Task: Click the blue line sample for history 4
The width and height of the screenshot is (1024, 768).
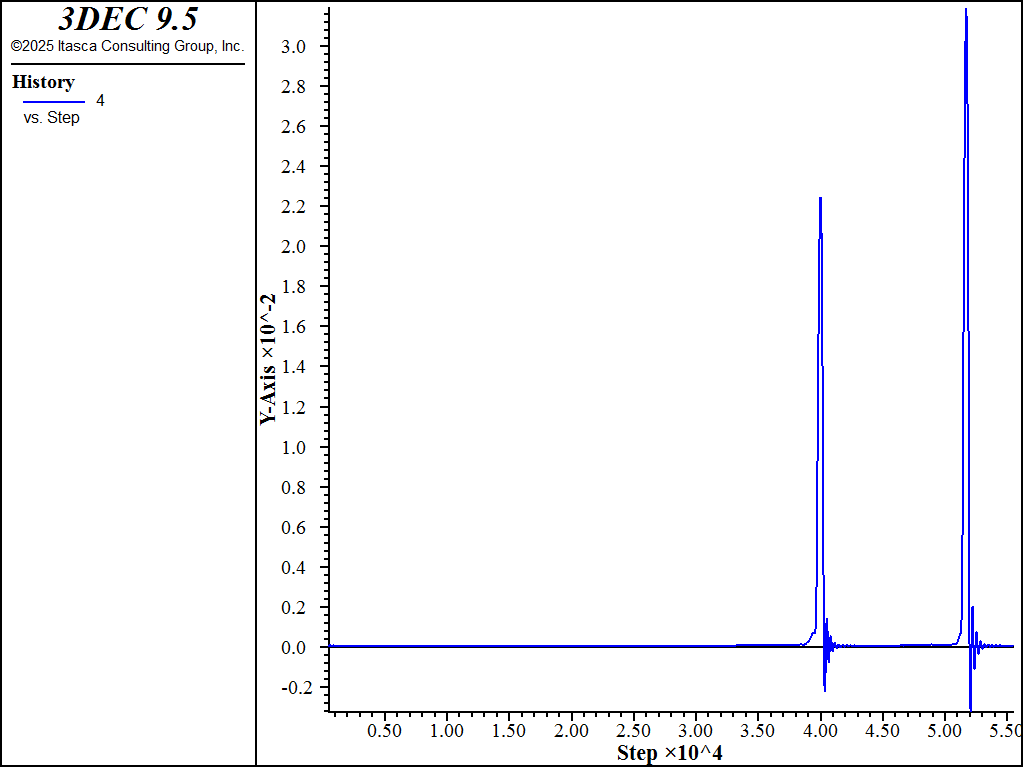Action: [x=54, y=102]
